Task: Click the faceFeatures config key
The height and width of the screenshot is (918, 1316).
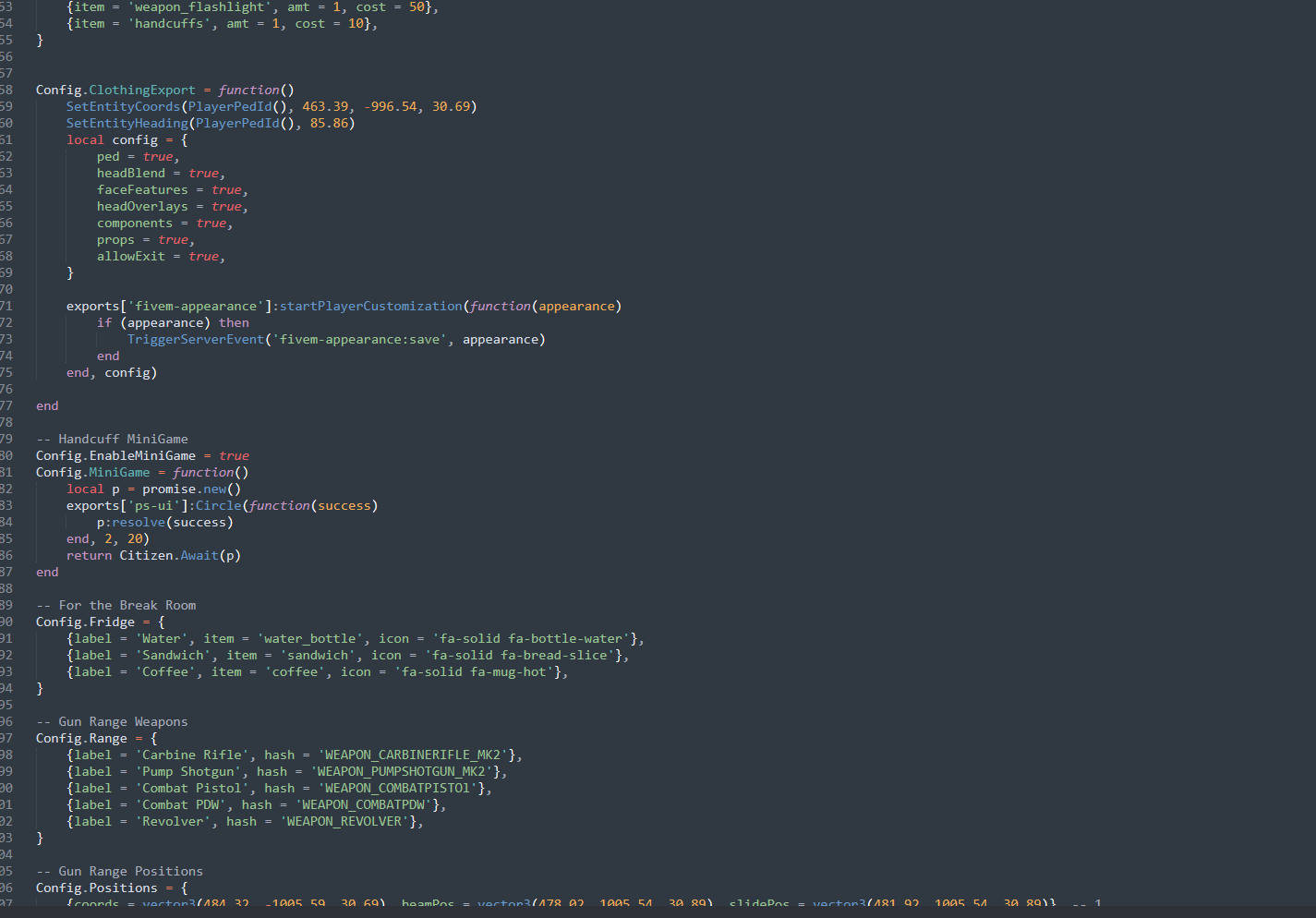Action: pos(142,190)
